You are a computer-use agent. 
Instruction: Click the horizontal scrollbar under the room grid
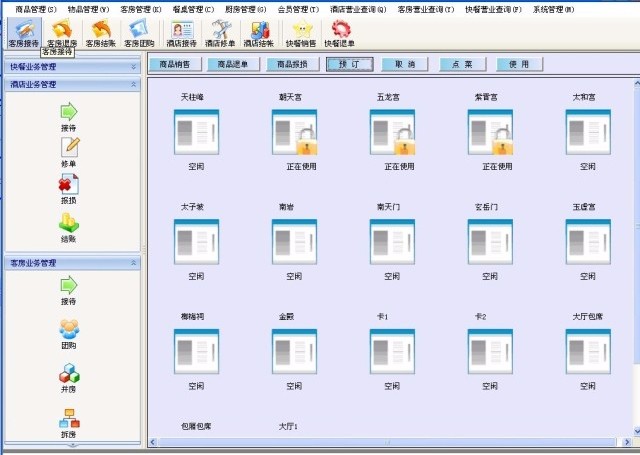point(387,442)
